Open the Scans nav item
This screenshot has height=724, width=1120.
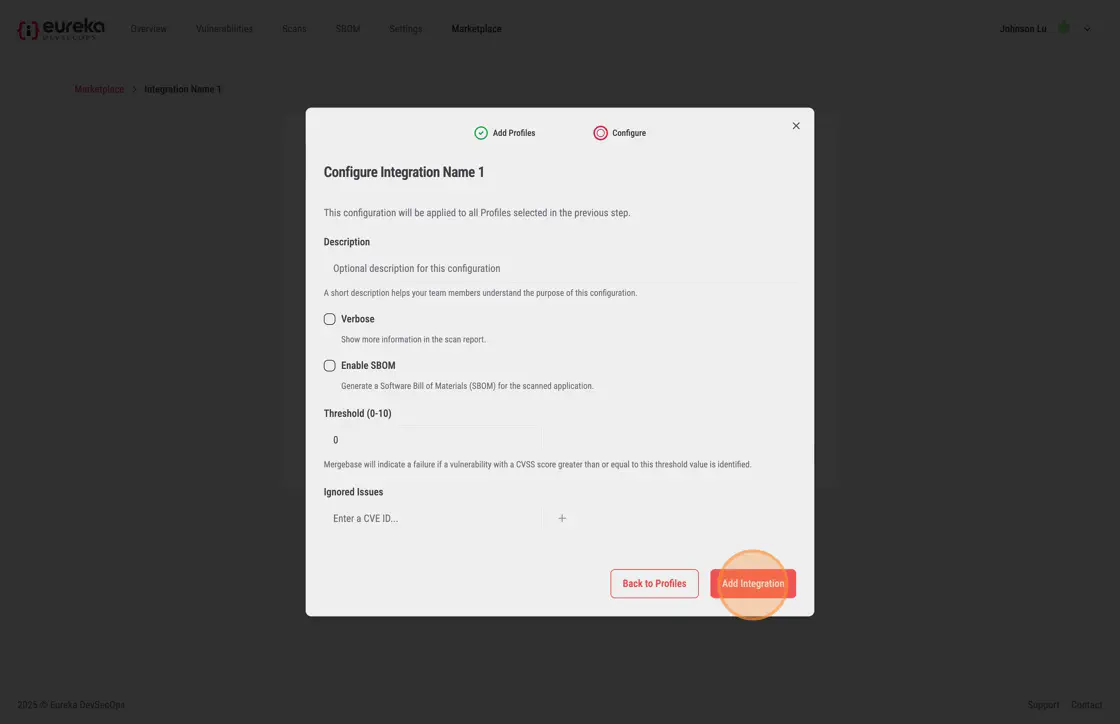294,29
